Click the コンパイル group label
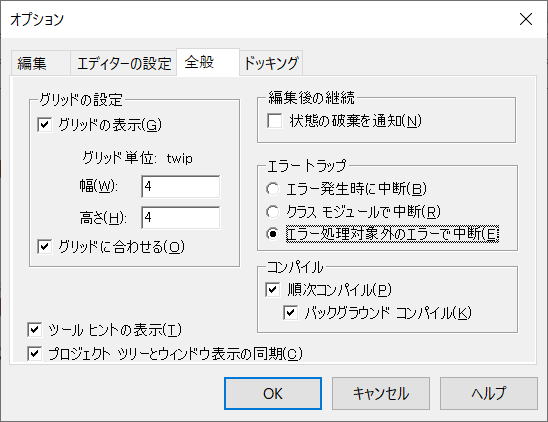548x422 pixels. click(x=295, y=267)
